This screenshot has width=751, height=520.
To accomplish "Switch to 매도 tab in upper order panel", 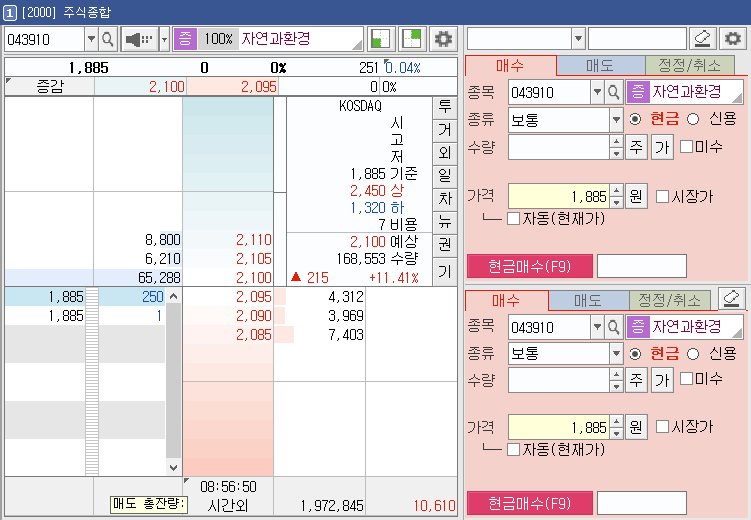I will pos(601,66).
